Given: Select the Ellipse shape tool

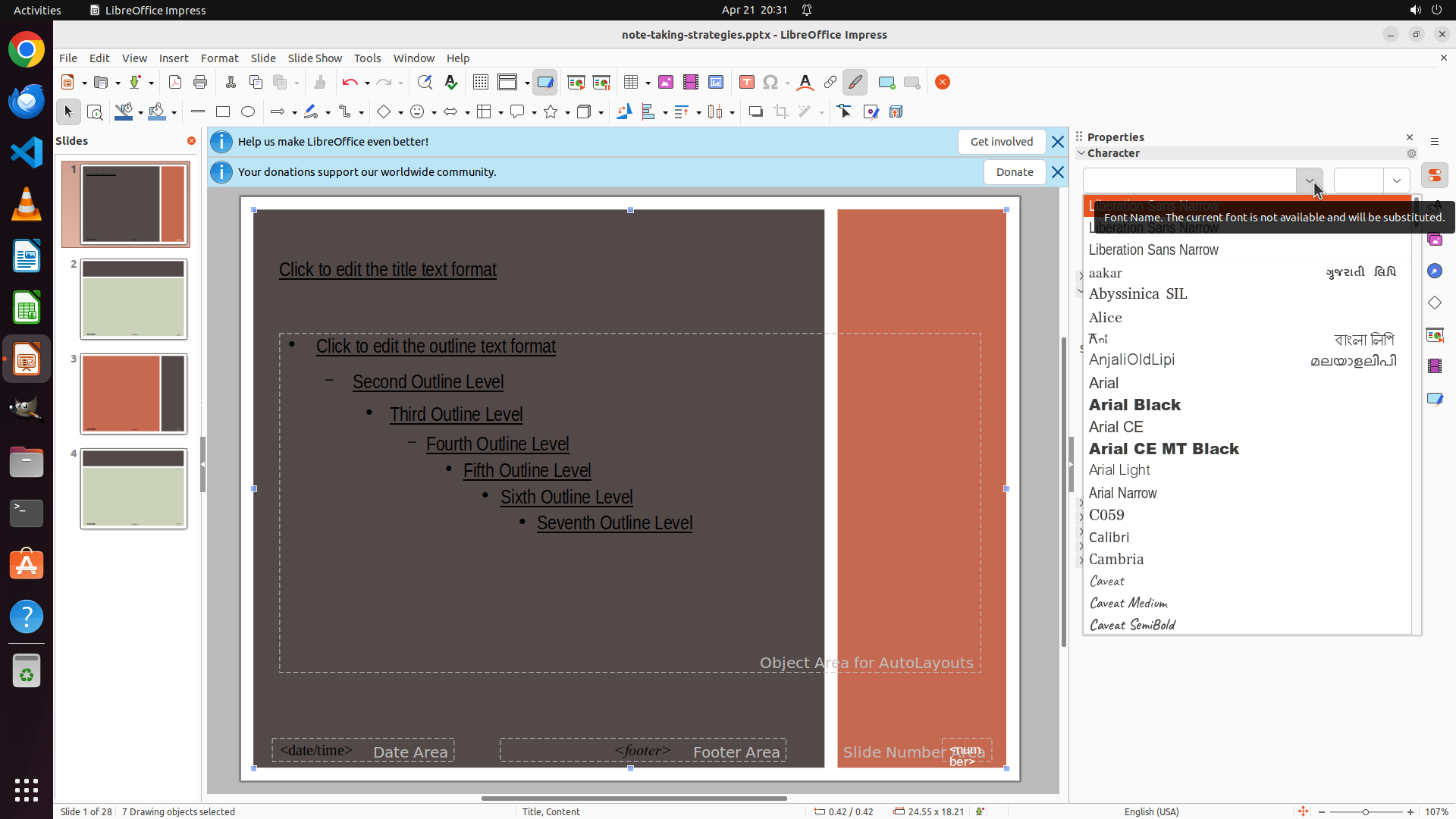Looking at the screenshot, I should point(248,112).
